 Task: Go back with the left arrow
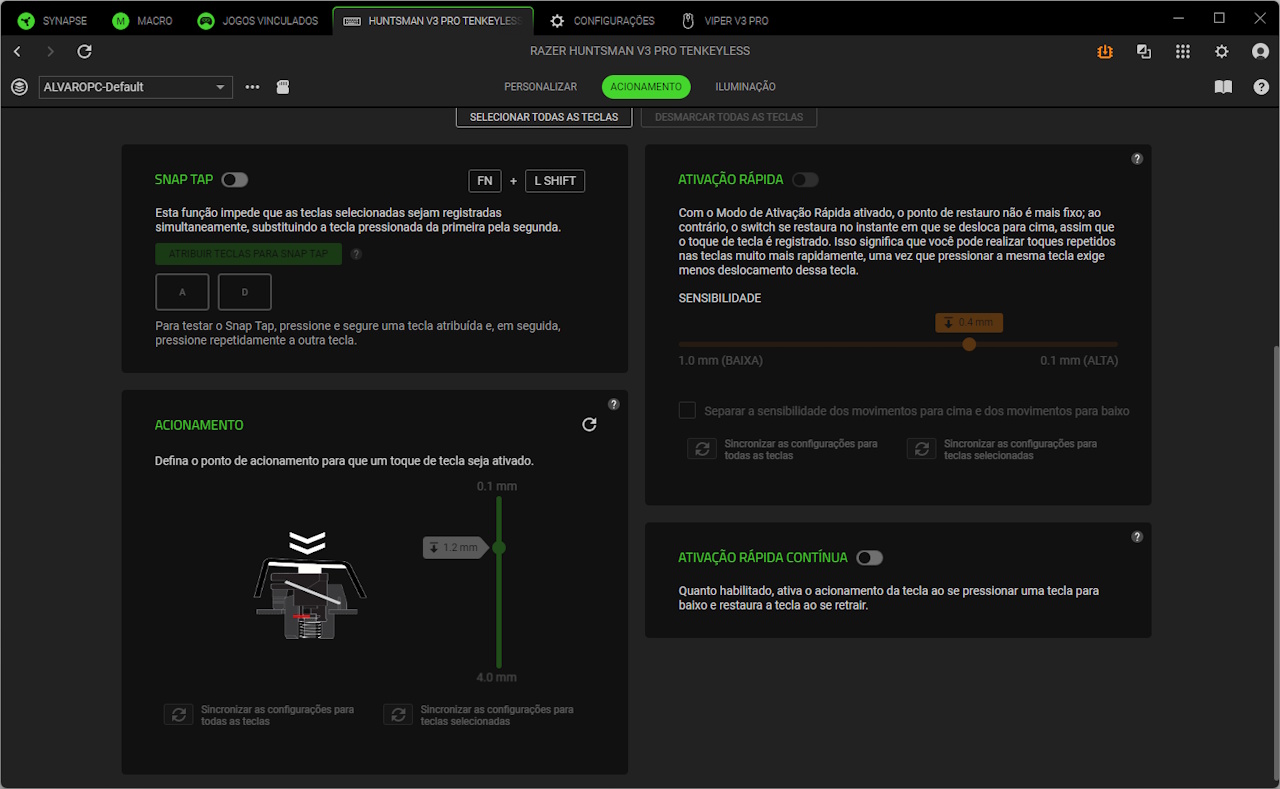click(17, 51)
